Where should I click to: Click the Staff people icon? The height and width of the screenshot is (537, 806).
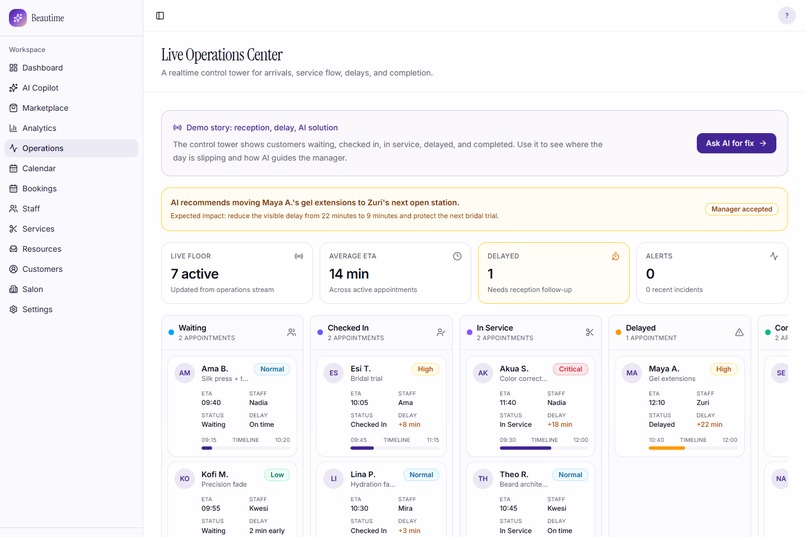click(x=13, y=209)
